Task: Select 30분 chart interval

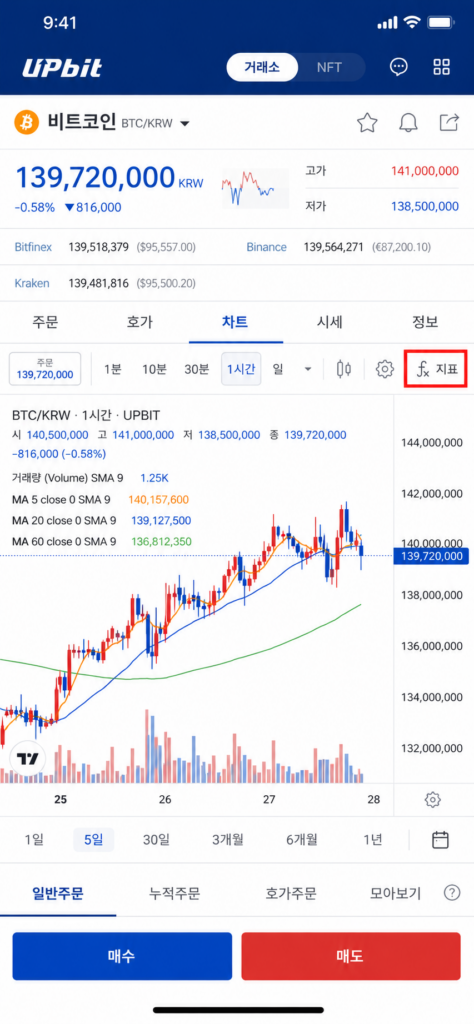Action: click(x=197, y=369)
